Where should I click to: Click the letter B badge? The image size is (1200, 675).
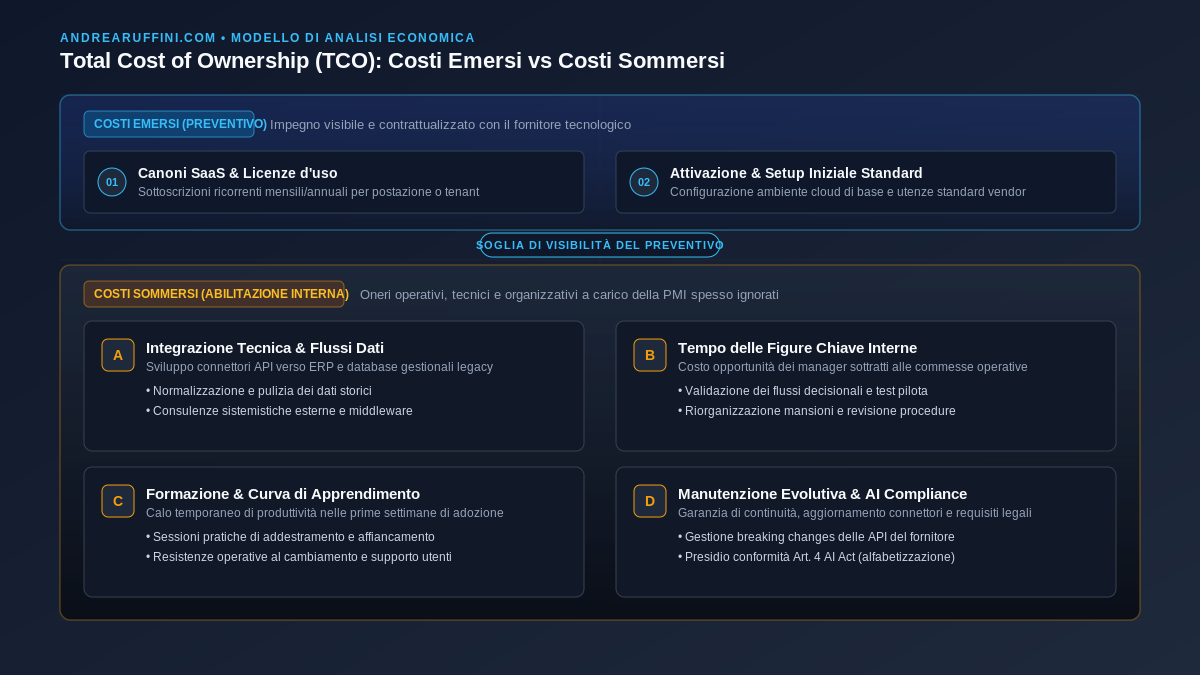coord(650,355)
